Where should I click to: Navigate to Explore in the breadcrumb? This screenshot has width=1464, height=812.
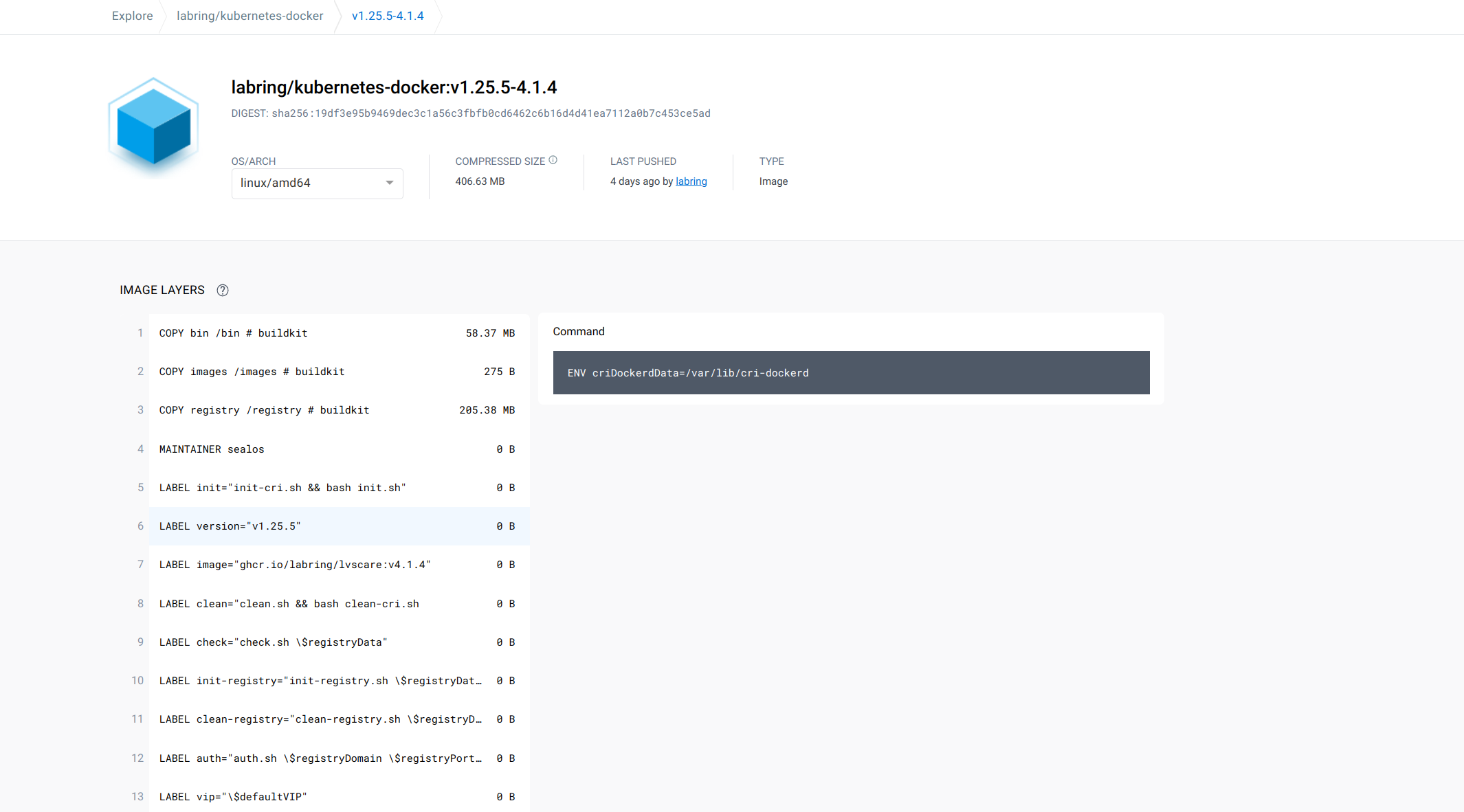click(132, 16)
